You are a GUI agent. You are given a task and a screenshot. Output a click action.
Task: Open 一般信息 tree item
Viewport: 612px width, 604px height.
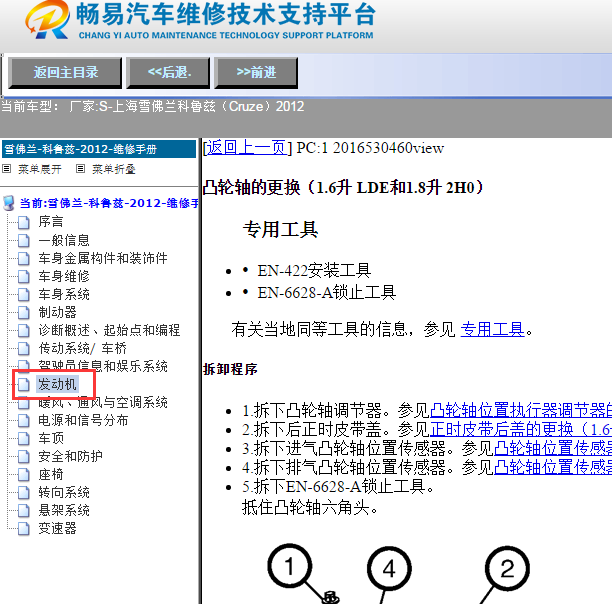64,240
